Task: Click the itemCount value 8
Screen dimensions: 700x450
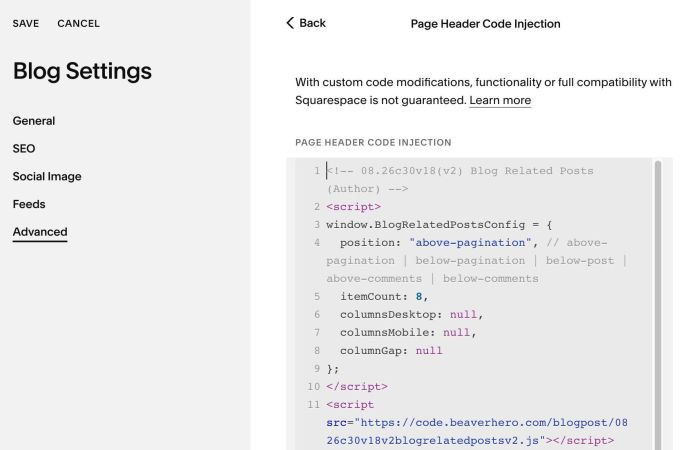Action: click(419, 296)
